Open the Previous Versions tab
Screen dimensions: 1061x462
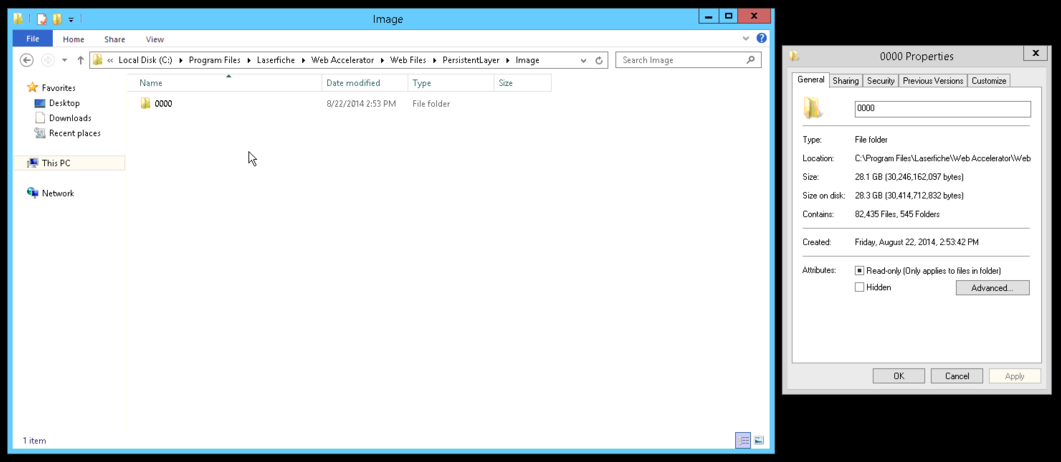[x=932, y=80]
